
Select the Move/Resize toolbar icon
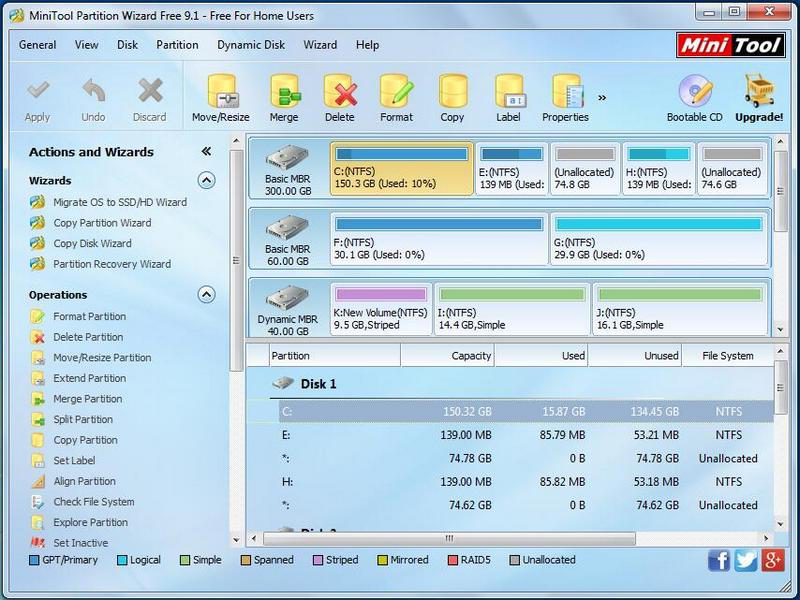coord(221,91)
